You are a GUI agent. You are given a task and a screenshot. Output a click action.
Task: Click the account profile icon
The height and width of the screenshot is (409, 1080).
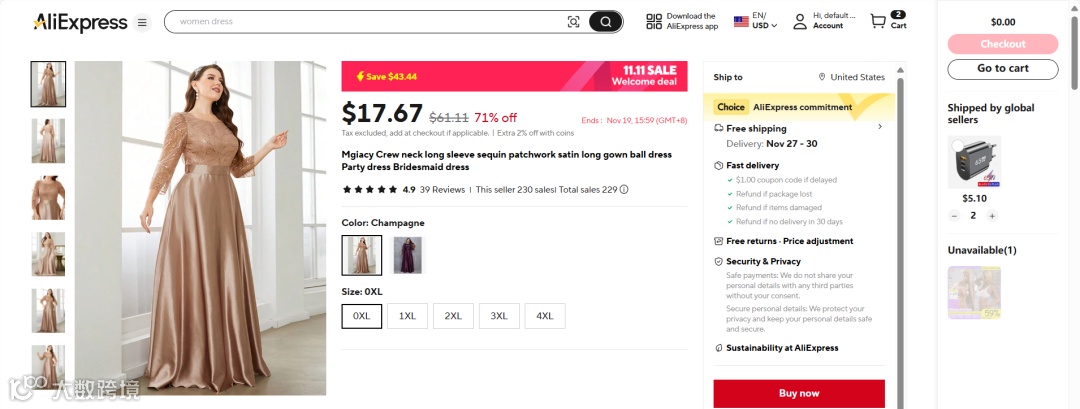(x=800, y=21)
